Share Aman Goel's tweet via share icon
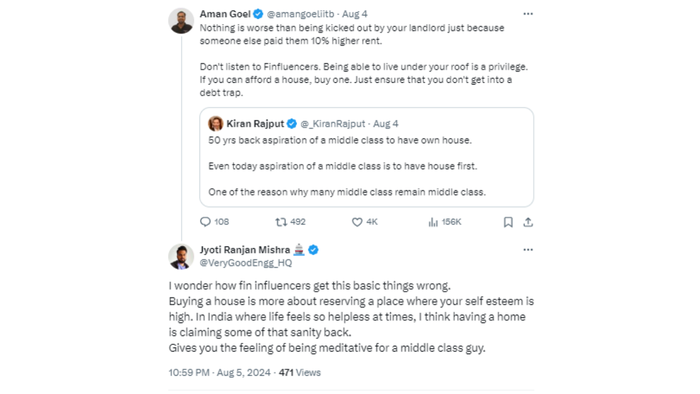This screenshot has height=394, width=700. click(x=528, y=222)
